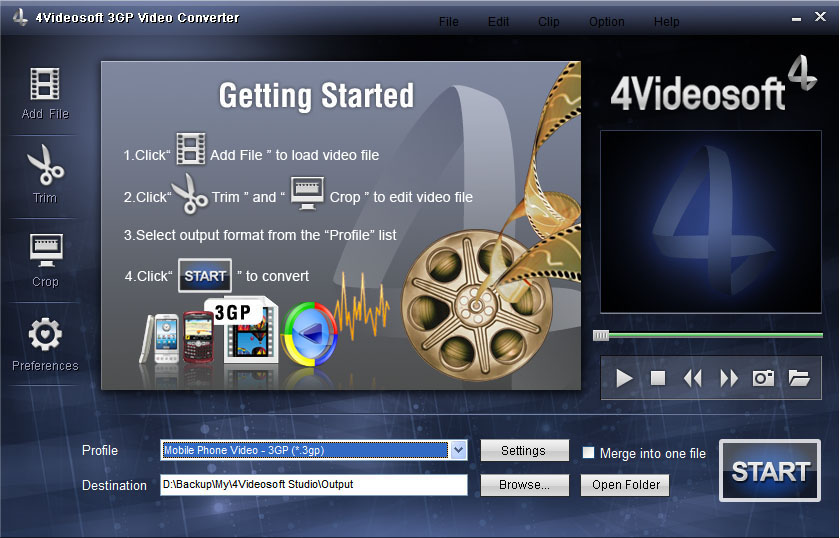Open the Crop monitor tool
840x538 pixels.
[x=46, y=250]
